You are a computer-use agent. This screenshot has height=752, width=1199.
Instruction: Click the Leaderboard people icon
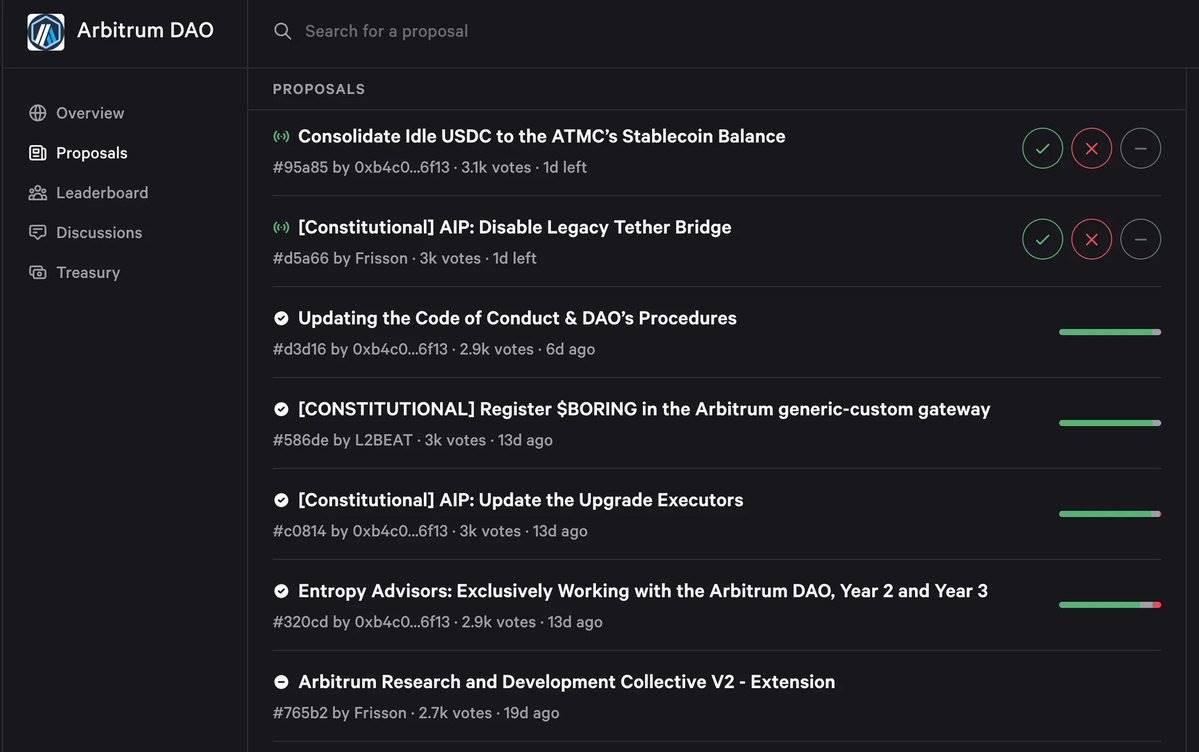coord(37,193)
